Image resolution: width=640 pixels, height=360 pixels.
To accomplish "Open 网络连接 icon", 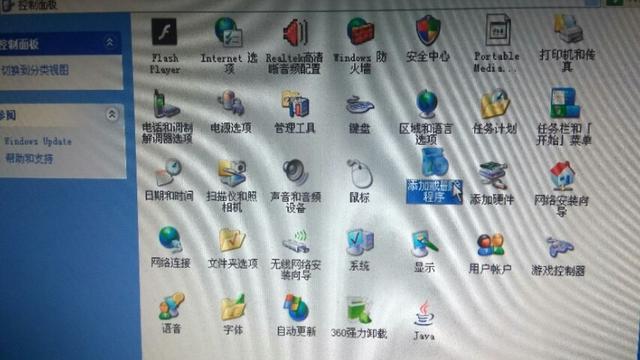I will pyautogui.click(x=170, y=240).
